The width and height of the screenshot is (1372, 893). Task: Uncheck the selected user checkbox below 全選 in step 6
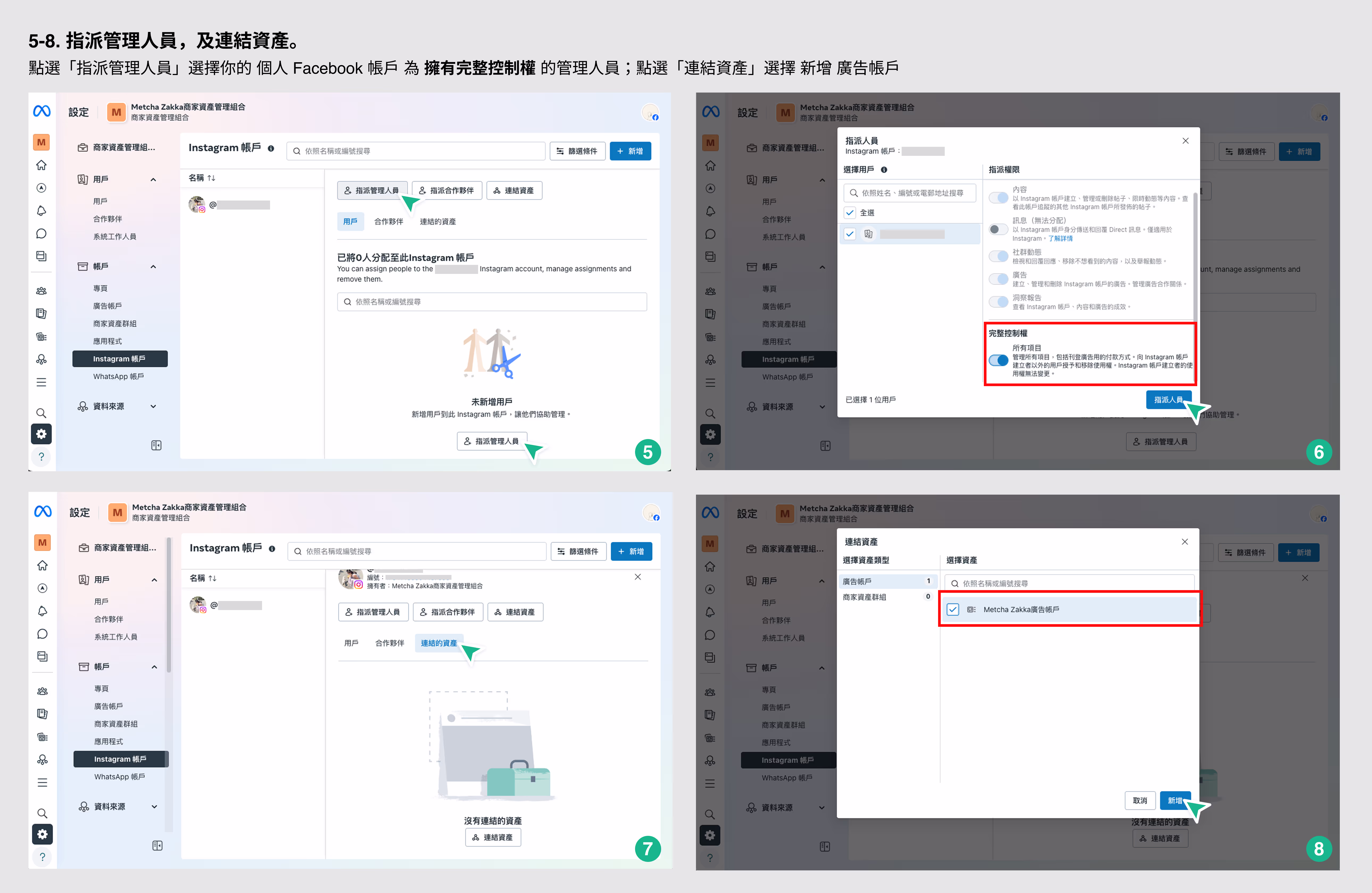(850, 234)
